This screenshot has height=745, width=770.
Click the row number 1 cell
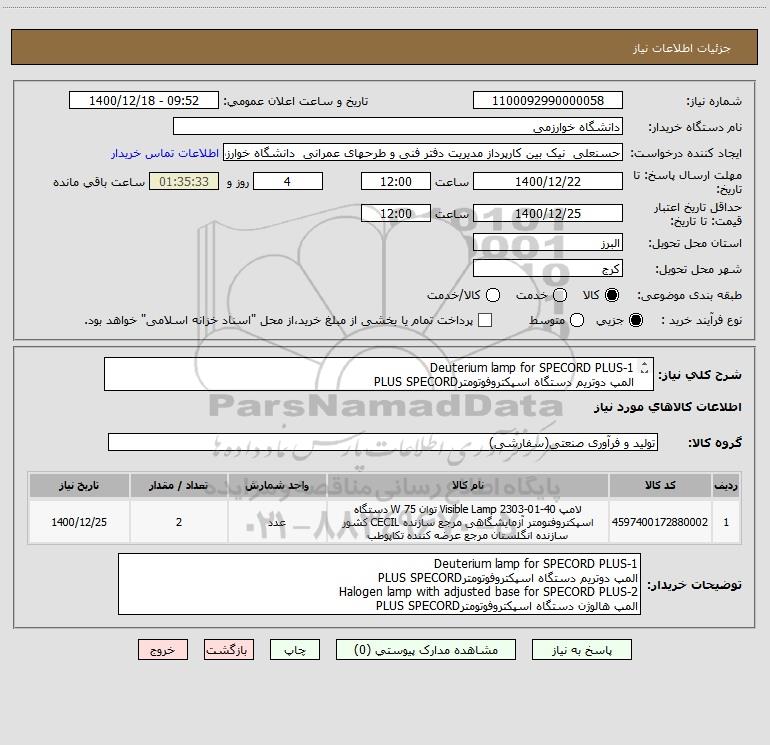(726, 522)
